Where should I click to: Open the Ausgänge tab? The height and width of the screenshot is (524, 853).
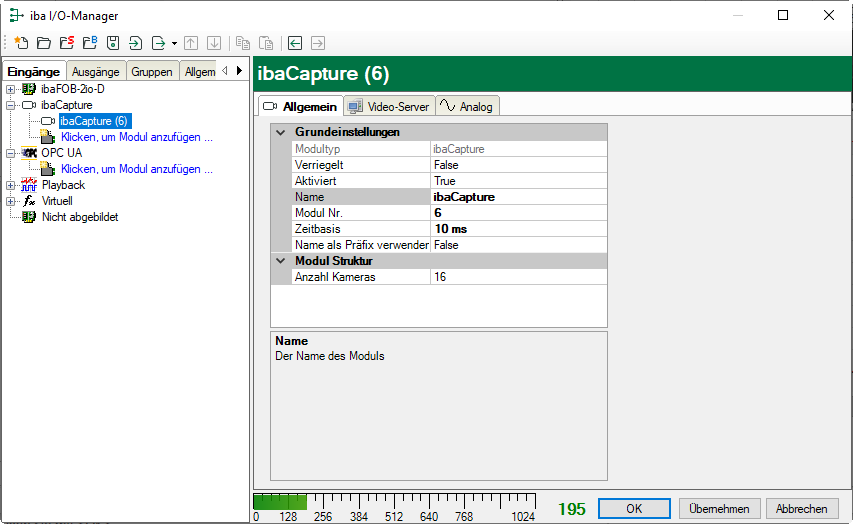[x=96, y=71]
